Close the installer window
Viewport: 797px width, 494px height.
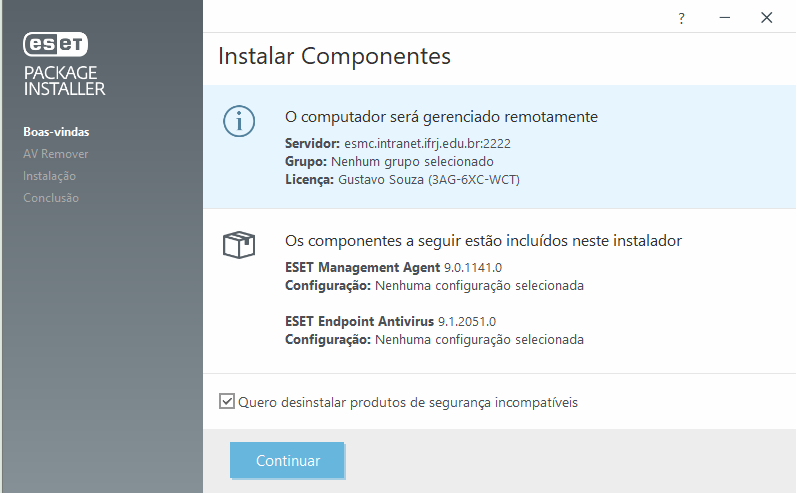pyautogui.click(x=767, y=18)
